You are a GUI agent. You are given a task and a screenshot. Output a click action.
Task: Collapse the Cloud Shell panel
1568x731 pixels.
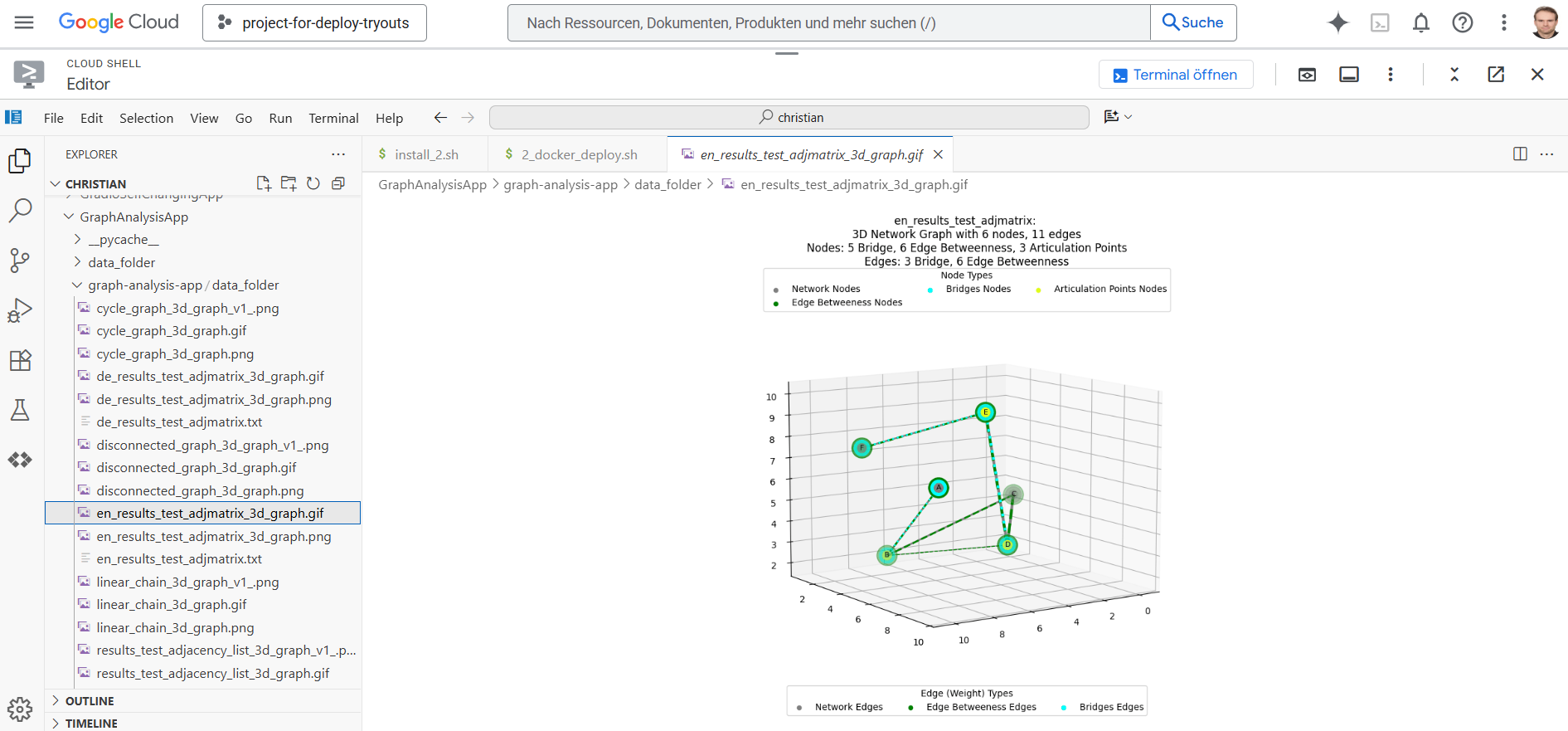(1454, 75)
